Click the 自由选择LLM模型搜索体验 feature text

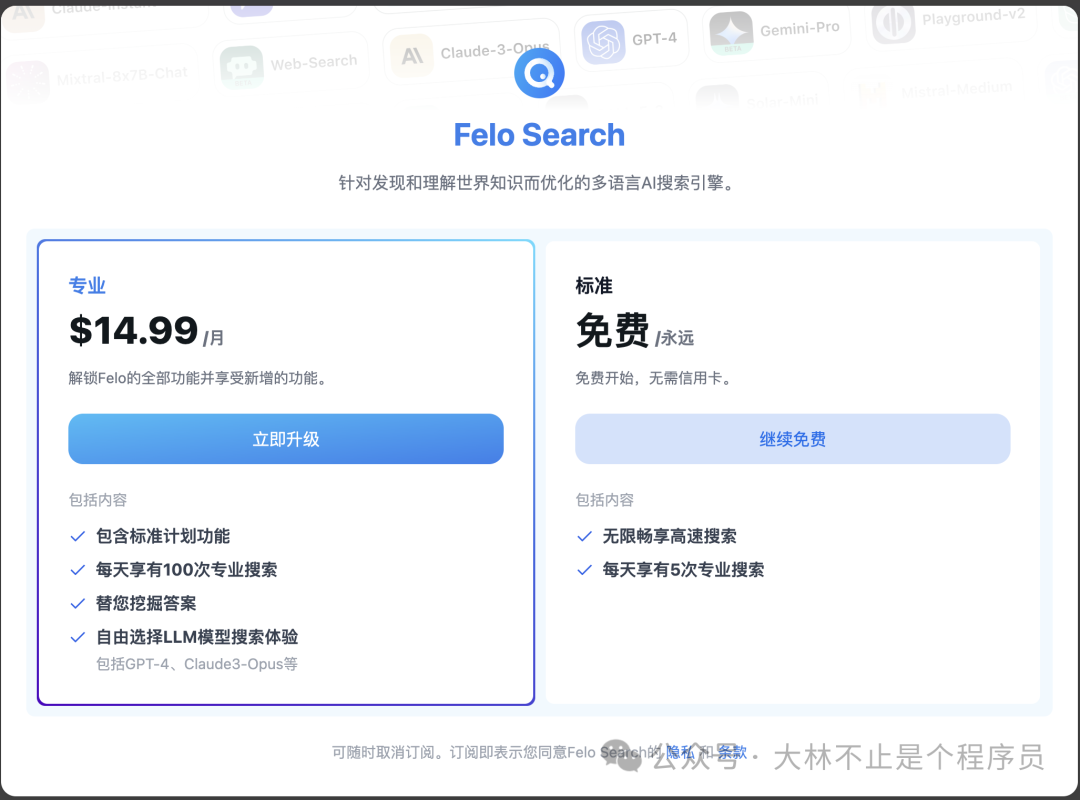(197, 637)
